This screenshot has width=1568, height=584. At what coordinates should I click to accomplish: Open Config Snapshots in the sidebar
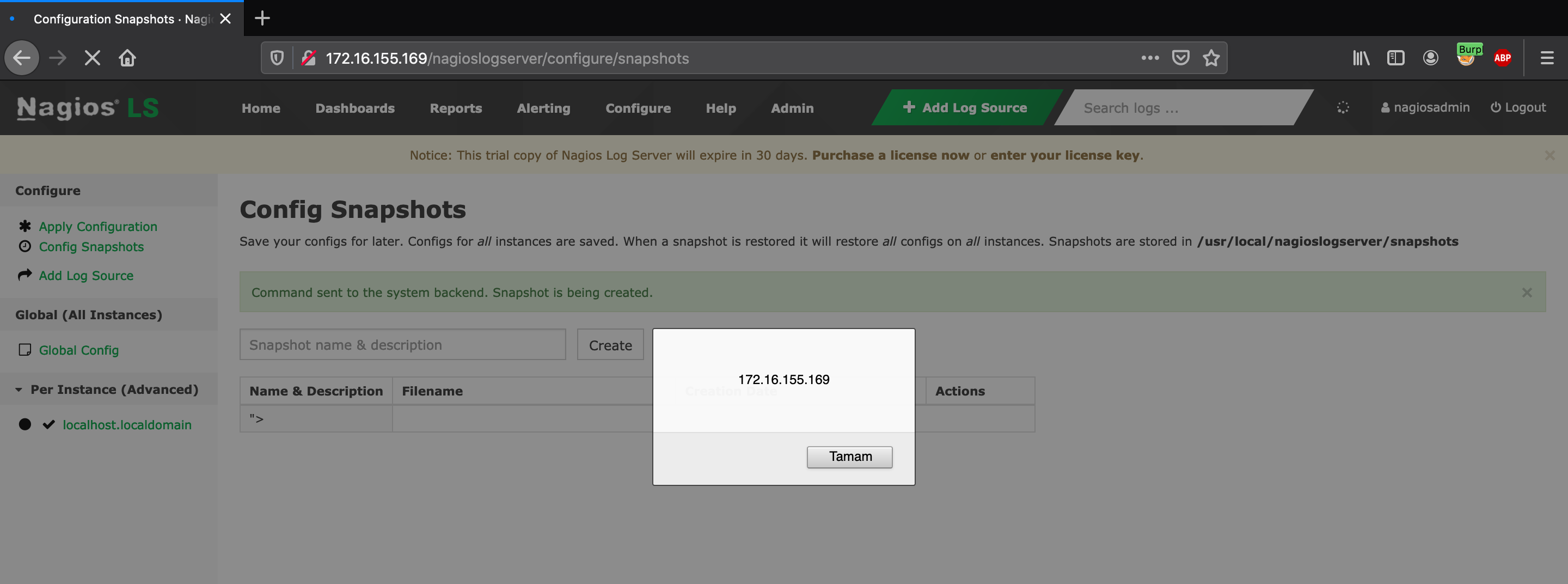[x=91, y=247]
